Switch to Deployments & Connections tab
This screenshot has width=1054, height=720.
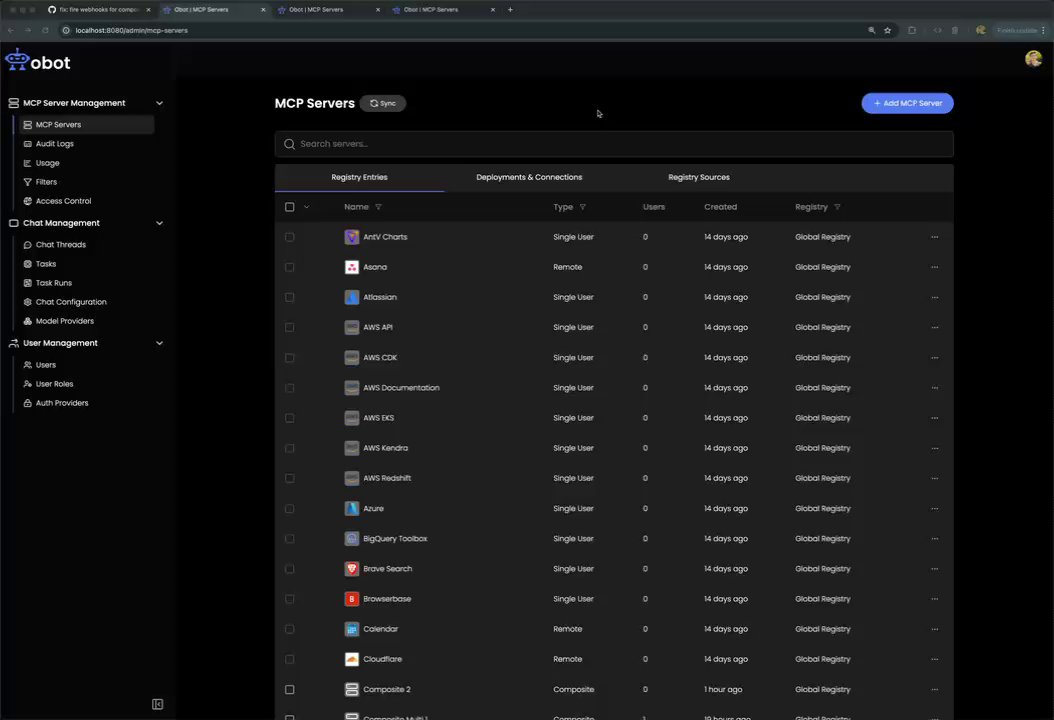(x=529, y=177)
